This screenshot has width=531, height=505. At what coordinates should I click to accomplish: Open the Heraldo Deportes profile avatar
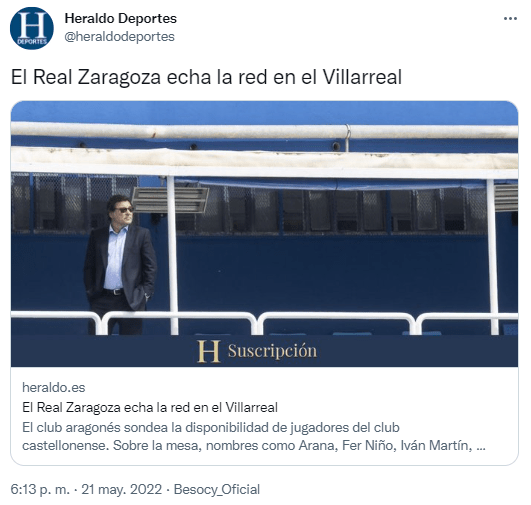pyautogui.click(x=32, y=28)
